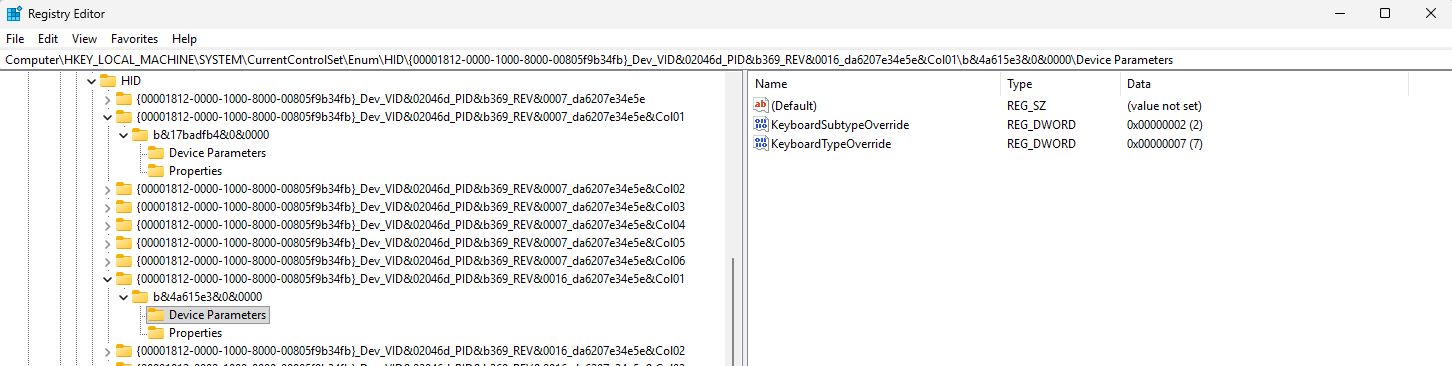1452x366 pixels.
Task: Click the registry path address bar
Action: (726, 60)
